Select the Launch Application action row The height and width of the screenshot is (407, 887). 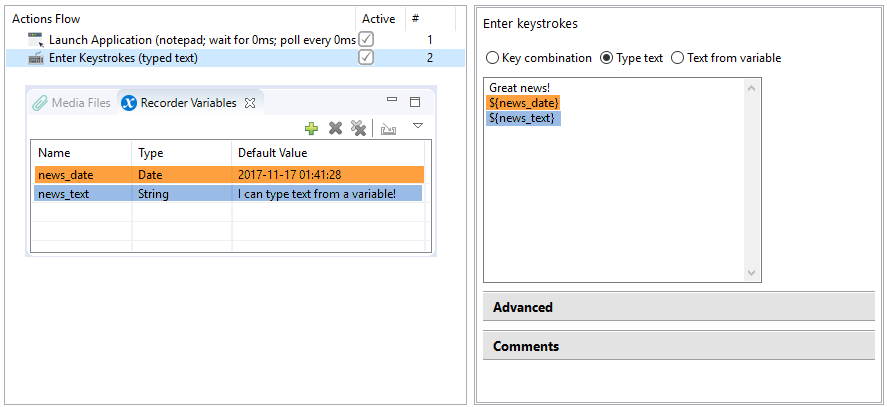235,40
